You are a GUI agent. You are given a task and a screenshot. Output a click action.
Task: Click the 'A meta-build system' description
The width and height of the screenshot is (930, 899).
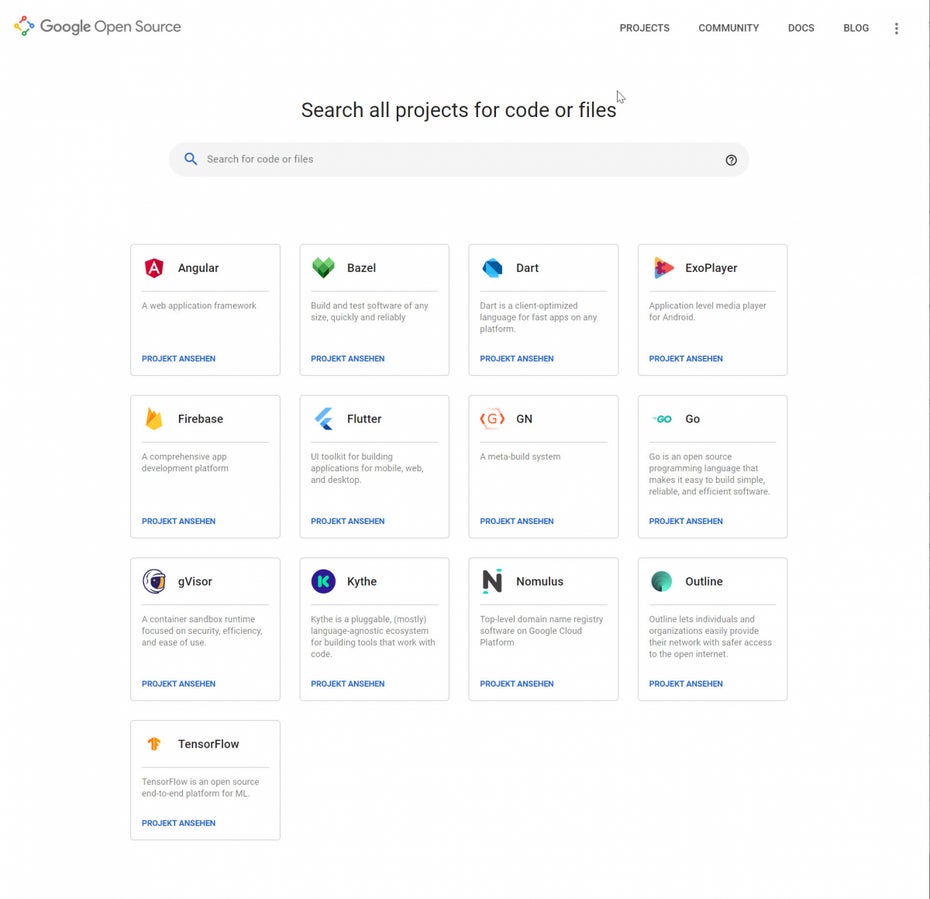click(x=520, y=457)
